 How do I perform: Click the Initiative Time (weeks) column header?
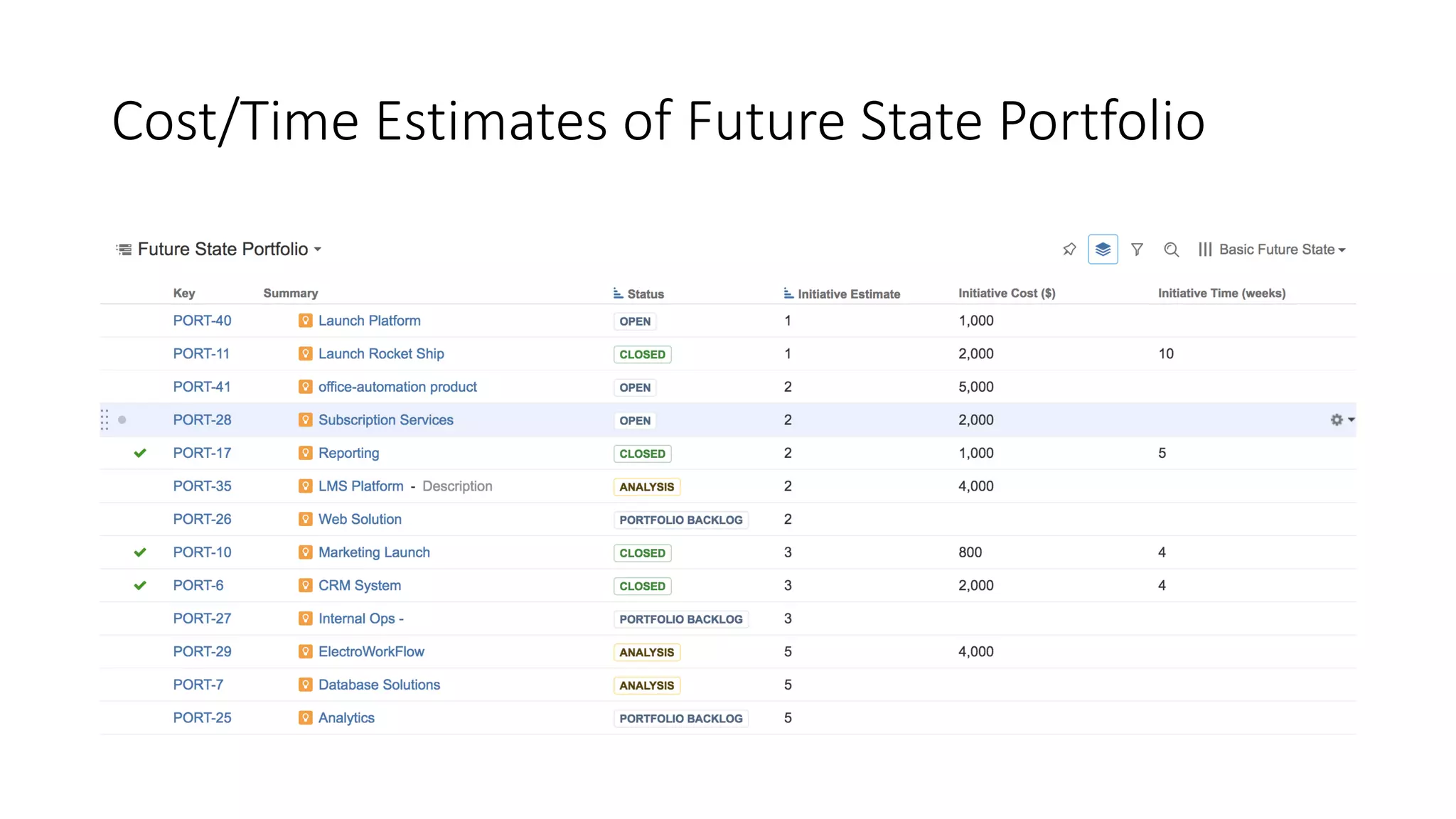click(x=1221, y=293)
